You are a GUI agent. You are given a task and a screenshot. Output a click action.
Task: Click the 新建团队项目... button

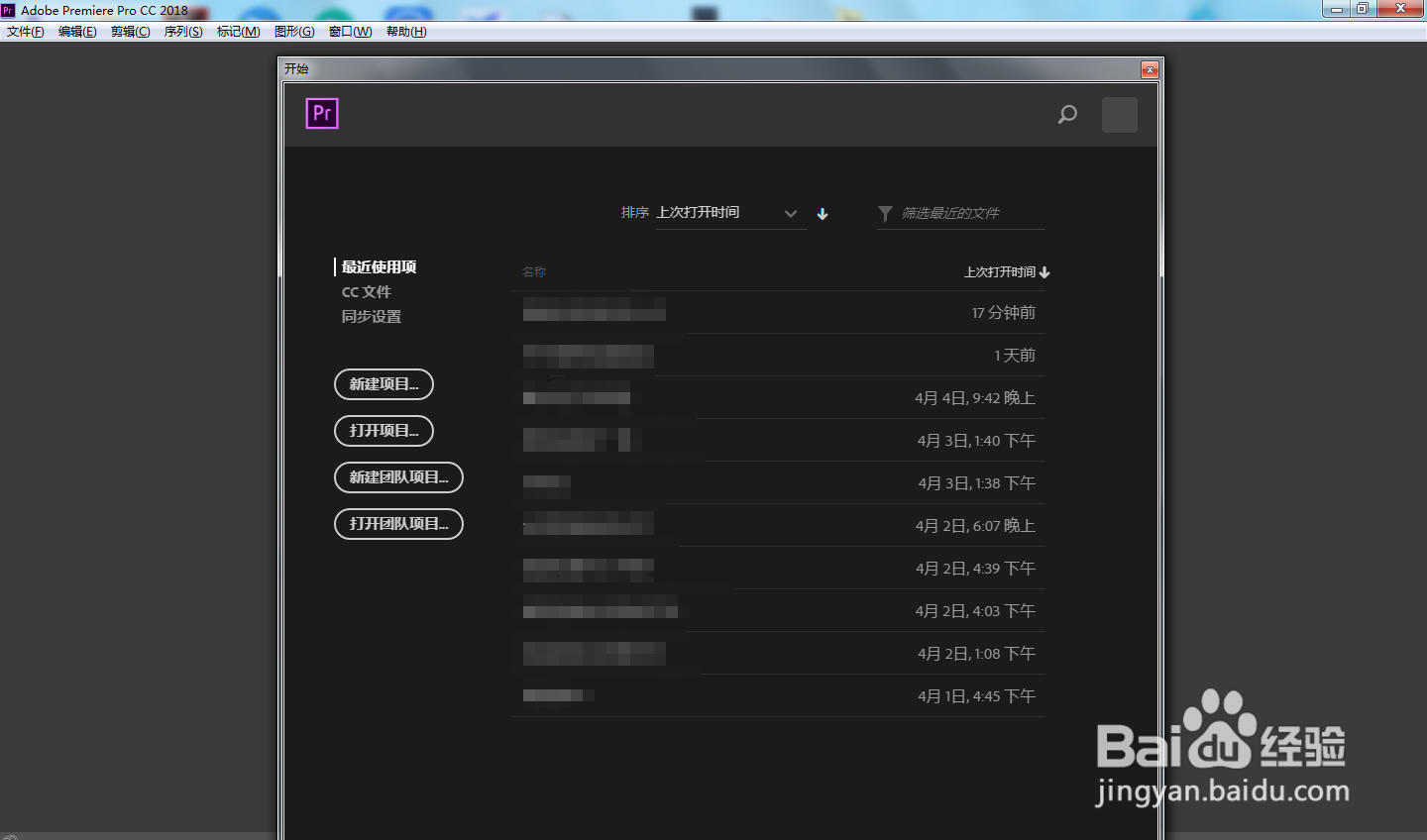pos(398,477)
